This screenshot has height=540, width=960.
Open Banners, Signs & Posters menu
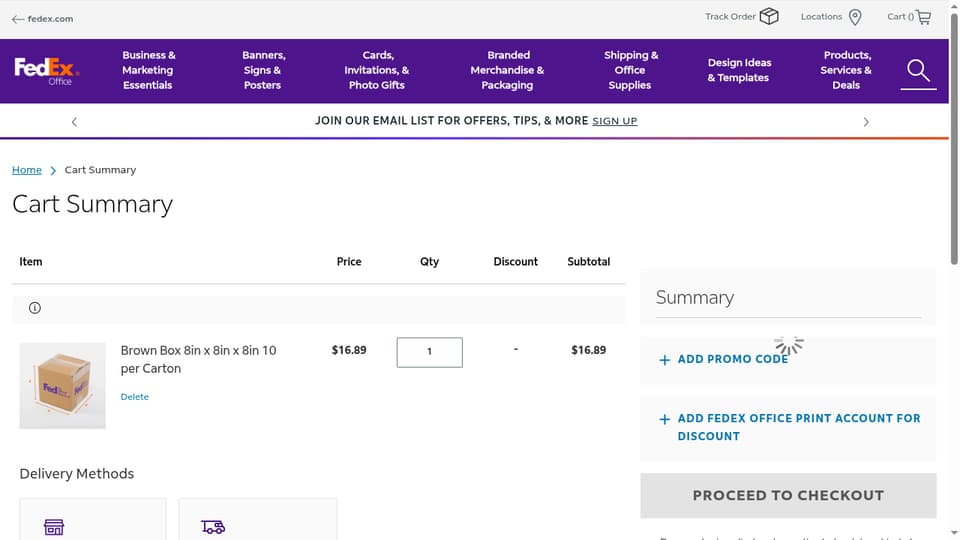263,70
